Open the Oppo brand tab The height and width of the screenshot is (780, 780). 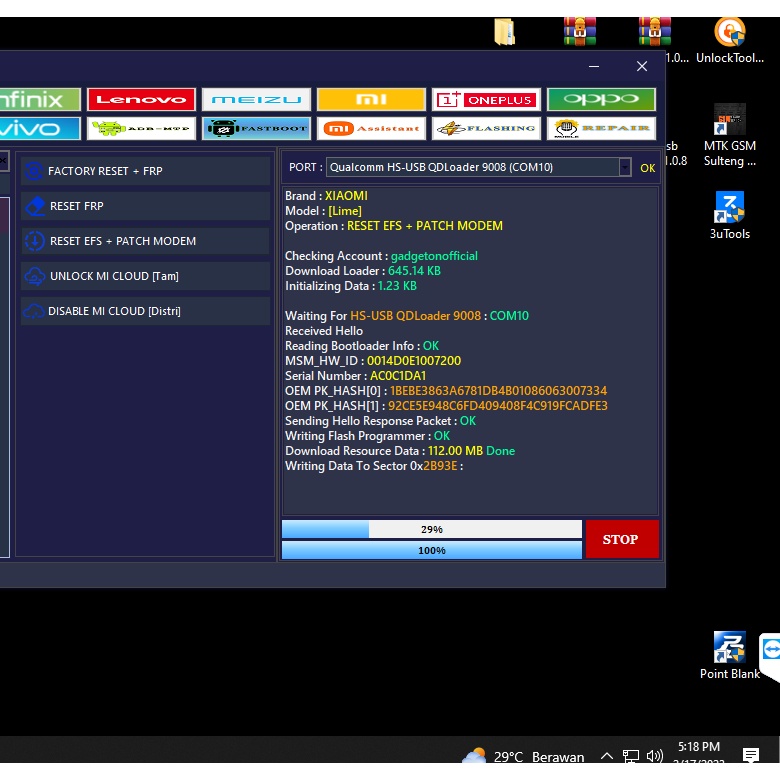point(601,99)
